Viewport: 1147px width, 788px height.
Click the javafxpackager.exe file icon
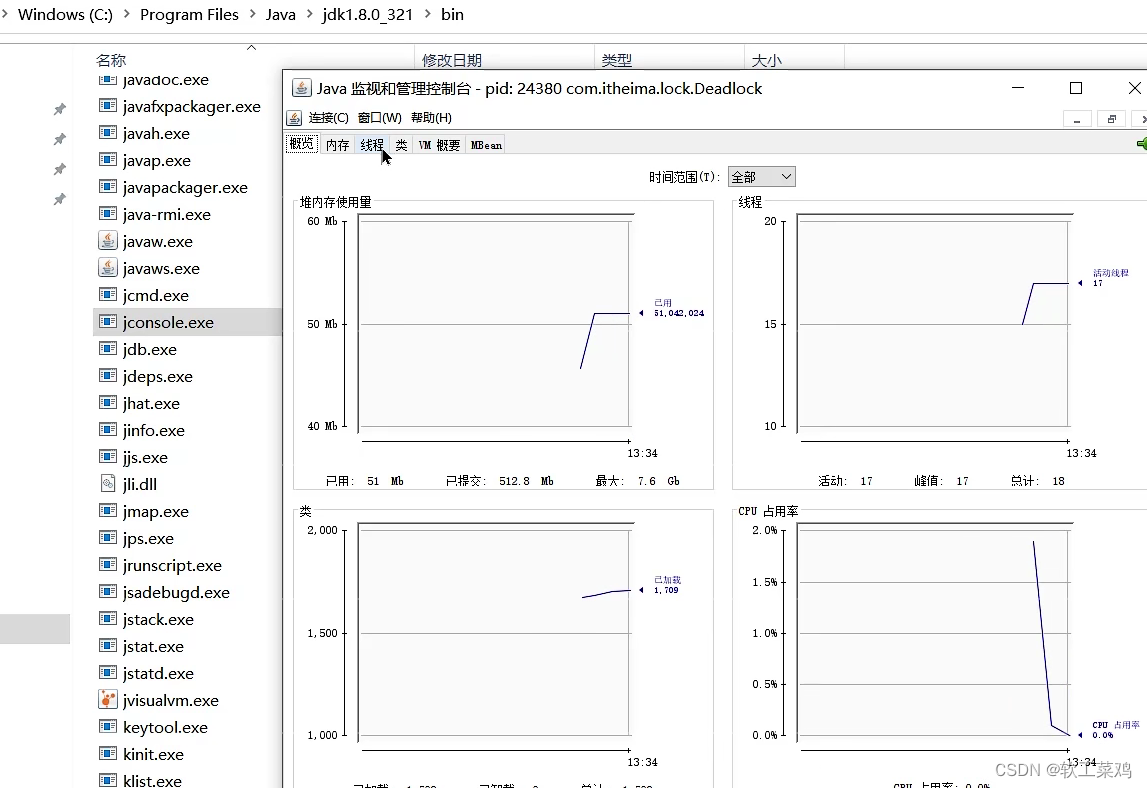108,105
